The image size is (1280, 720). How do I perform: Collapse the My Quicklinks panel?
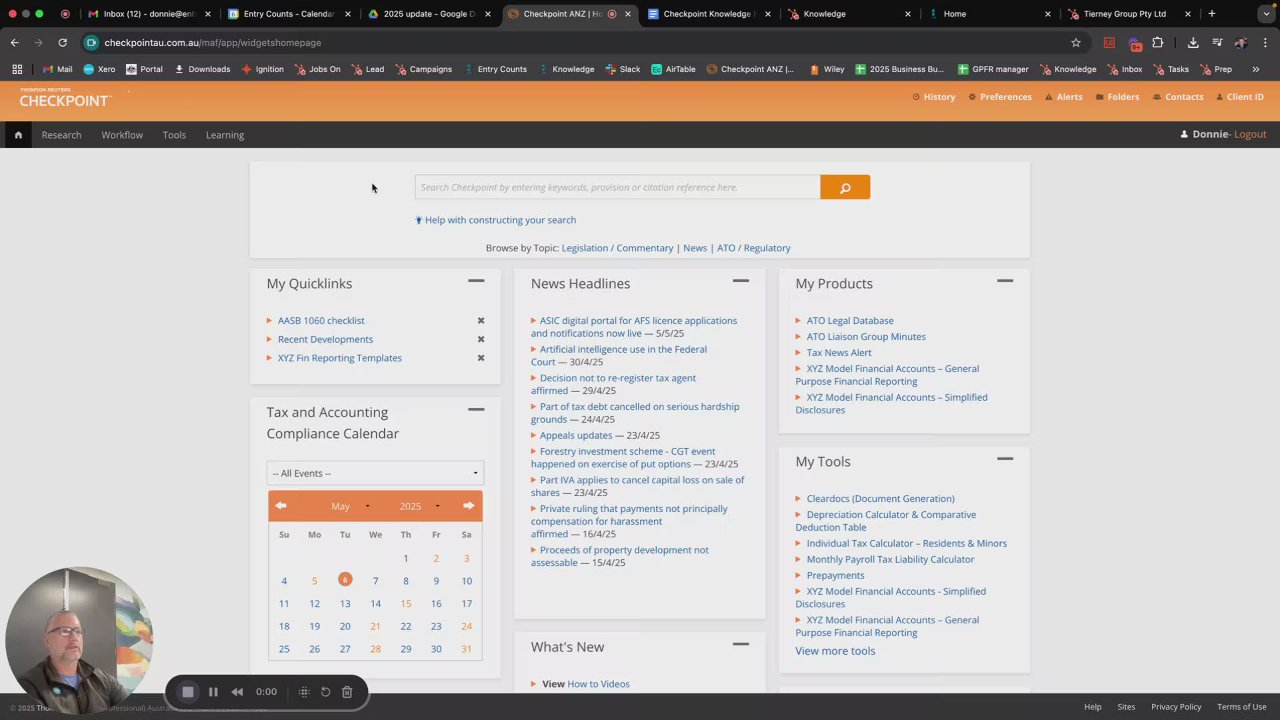pyautogui.click(x=476, y=281)
